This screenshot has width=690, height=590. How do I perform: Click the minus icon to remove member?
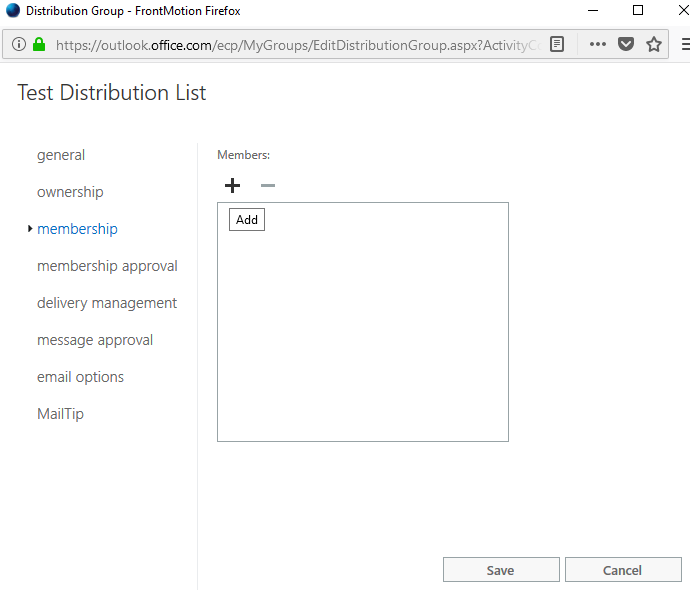pos(267,185)
